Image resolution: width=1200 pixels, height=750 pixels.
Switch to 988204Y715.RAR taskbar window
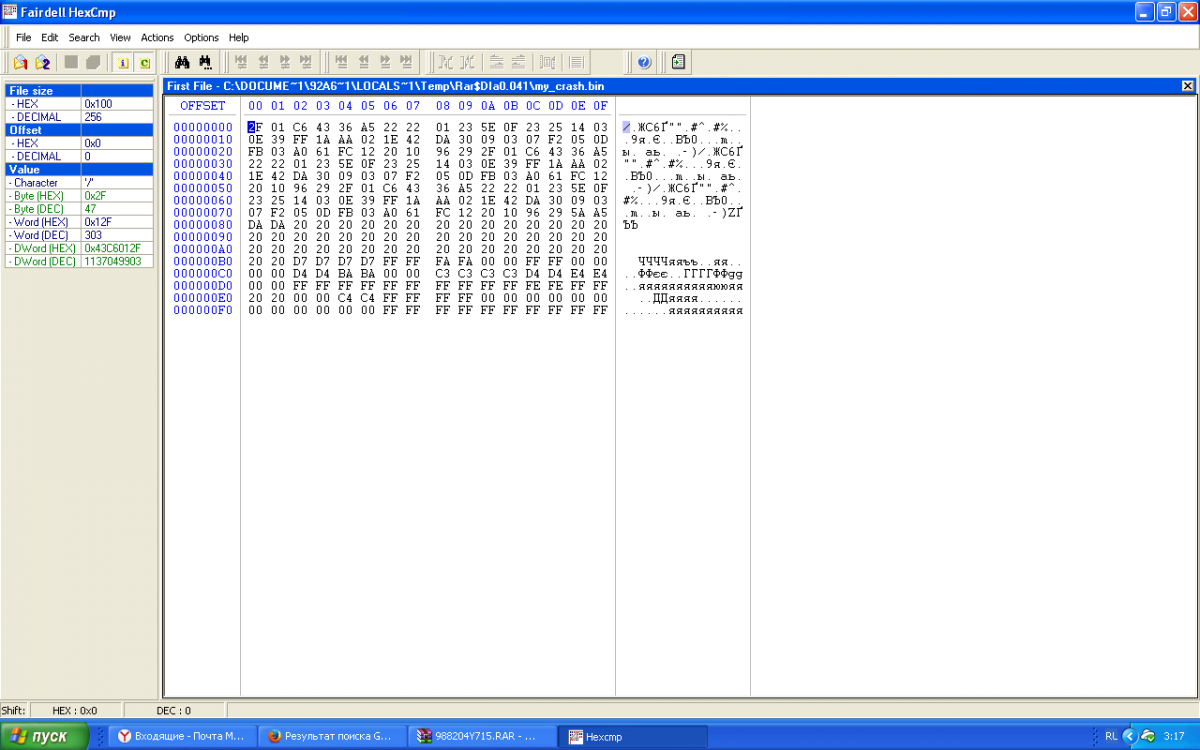click(481, 737)
